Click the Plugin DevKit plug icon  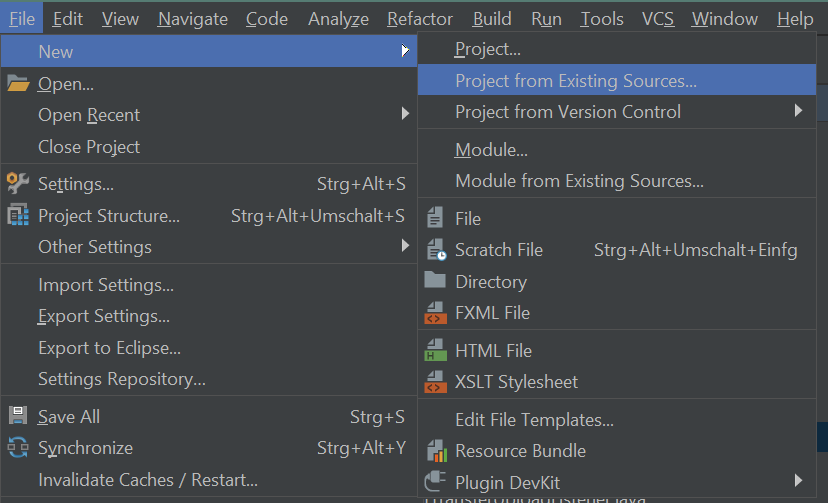435,481
